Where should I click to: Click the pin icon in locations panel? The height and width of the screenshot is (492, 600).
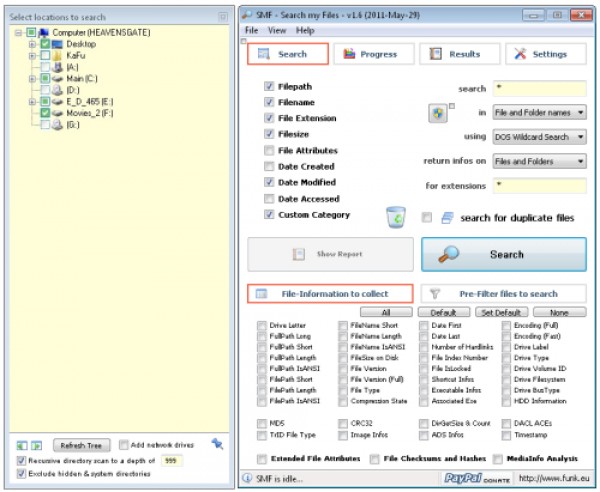click(217, 444)
